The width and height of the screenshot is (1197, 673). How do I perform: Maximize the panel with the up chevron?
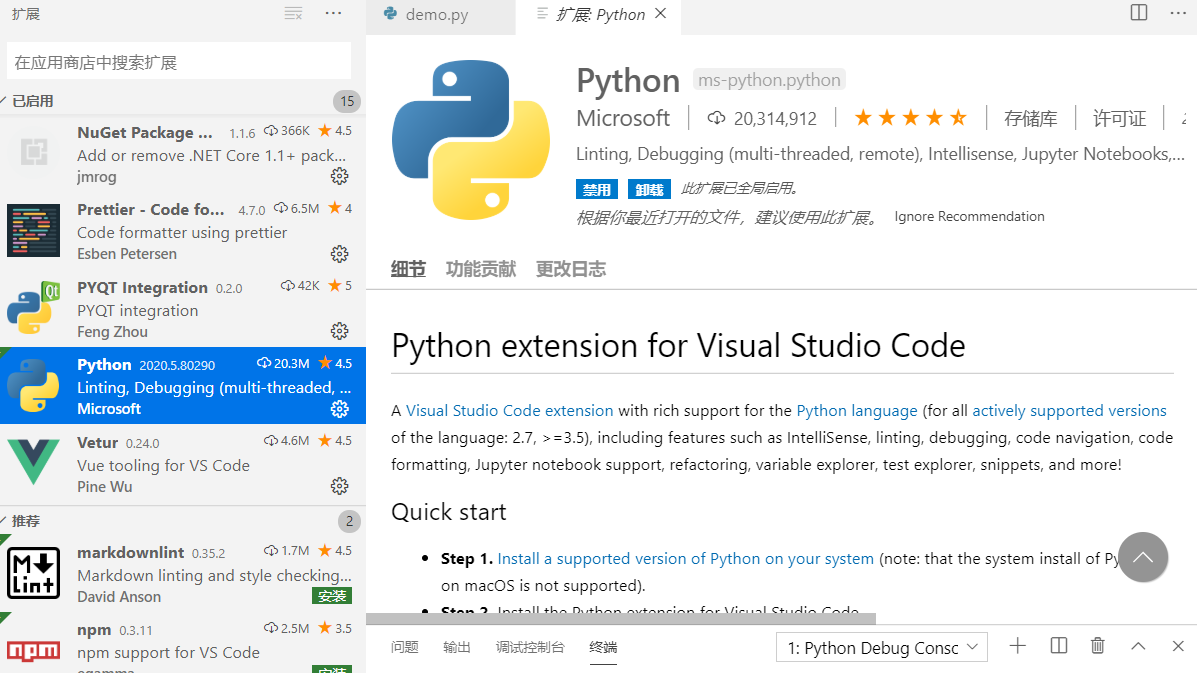1138,646
